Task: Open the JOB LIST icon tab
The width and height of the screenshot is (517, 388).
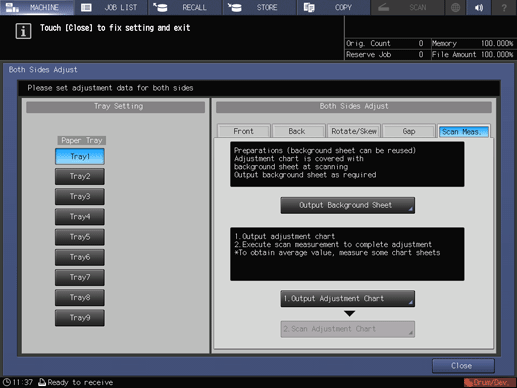Action: [86, 7]
